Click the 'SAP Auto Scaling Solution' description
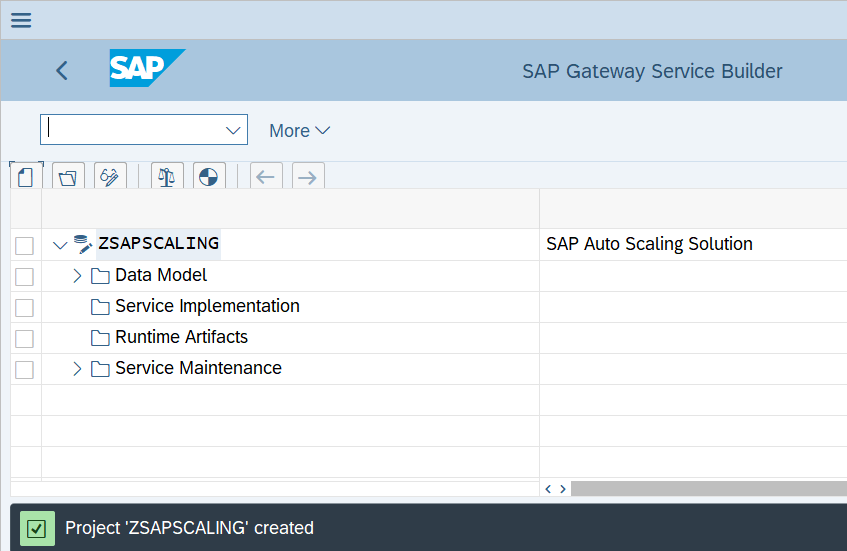 pyautogui.click(x=649, y=244)
